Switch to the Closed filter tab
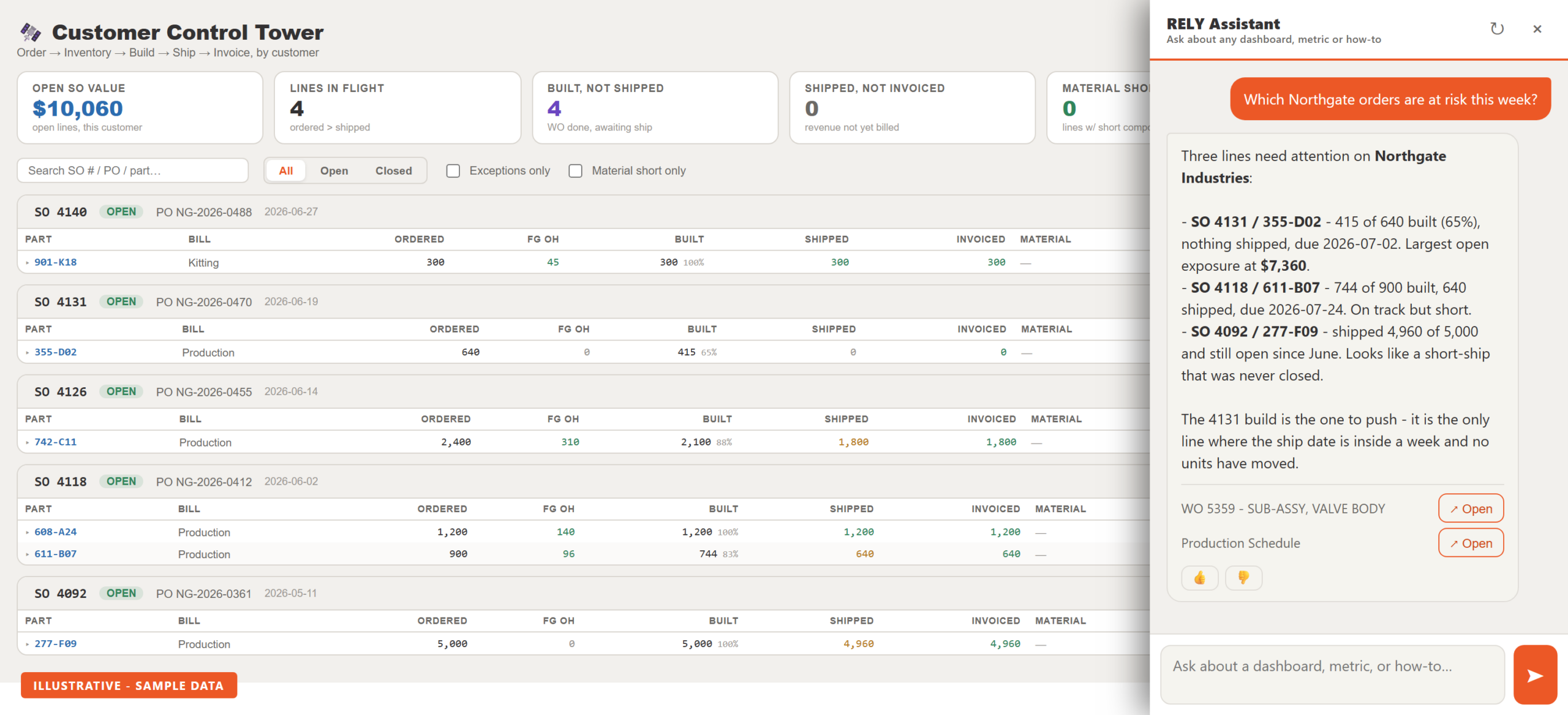This screenshot has height=715, width=1568. click(x=393, y=171)
